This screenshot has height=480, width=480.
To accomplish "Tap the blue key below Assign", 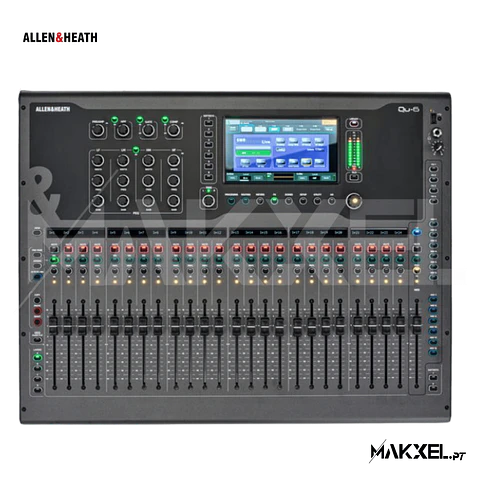I will [x=38, y=277].
